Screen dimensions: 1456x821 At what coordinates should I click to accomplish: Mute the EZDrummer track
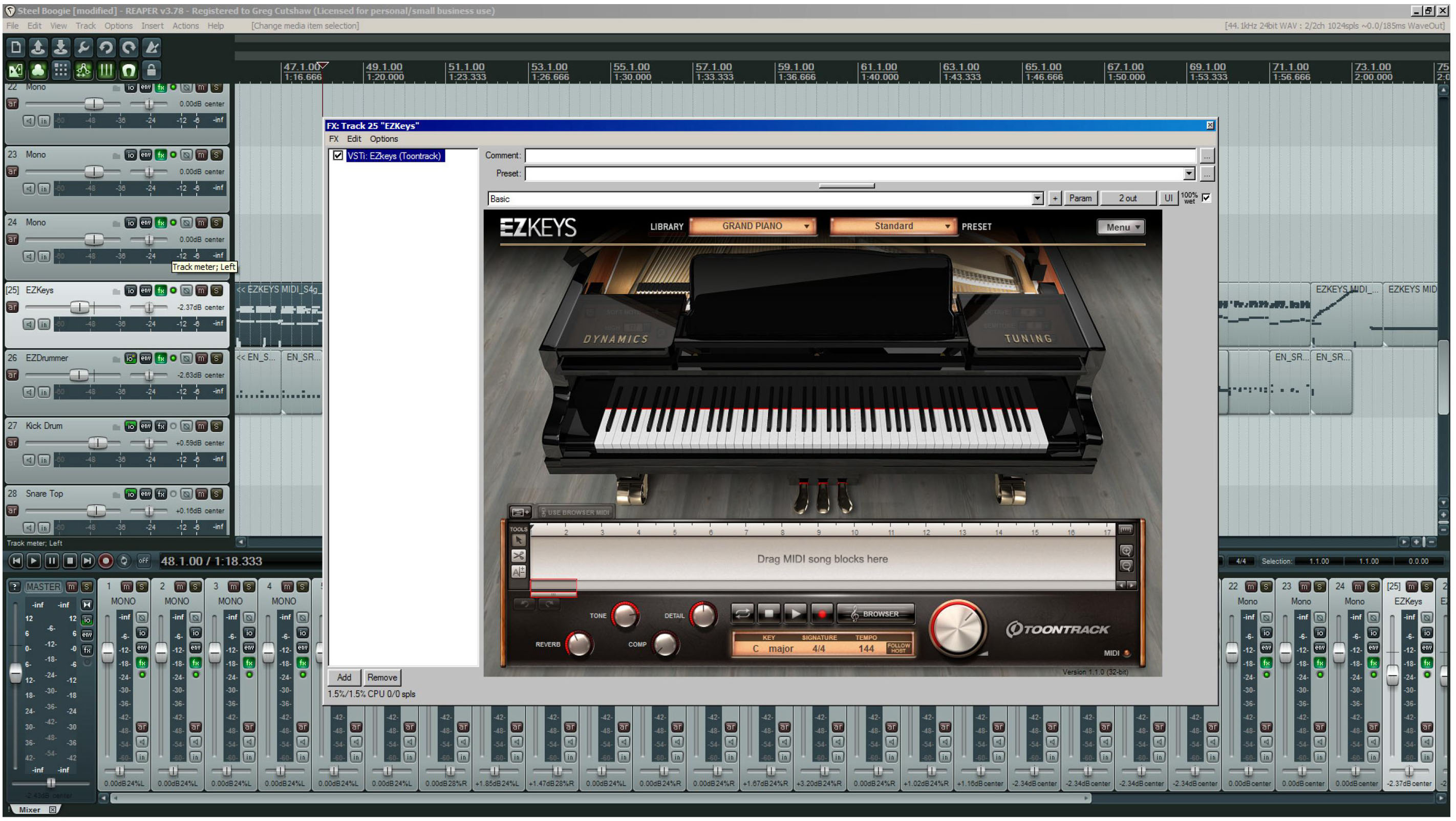pos(201,358)
